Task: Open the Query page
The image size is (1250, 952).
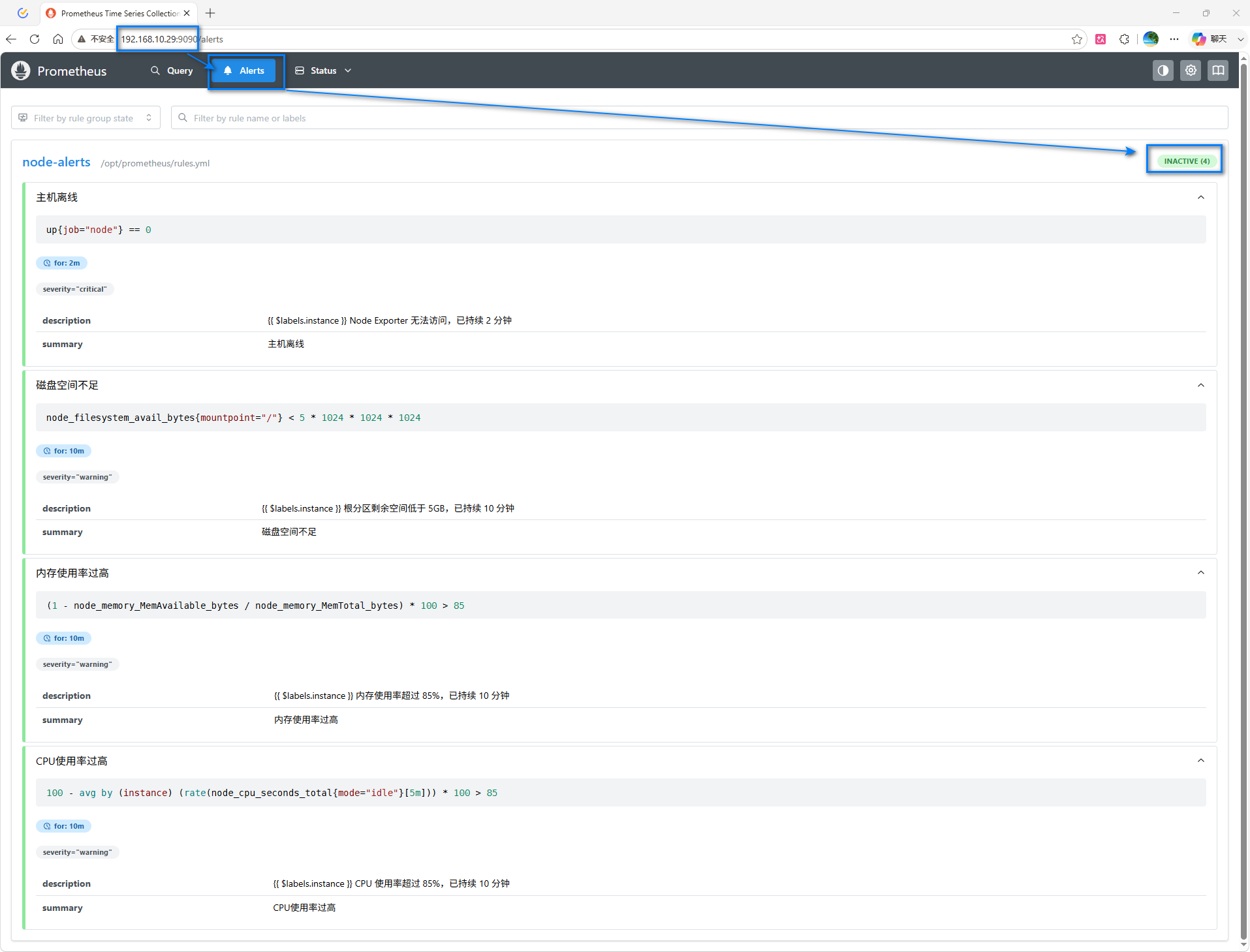Action: tap(172, 70)
